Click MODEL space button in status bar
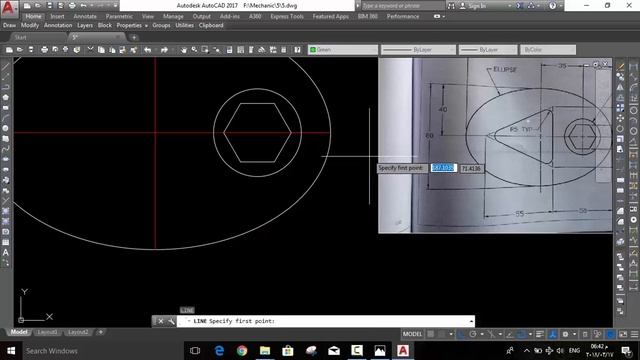Screen dimensions: 640x360 tap(412, 334)
